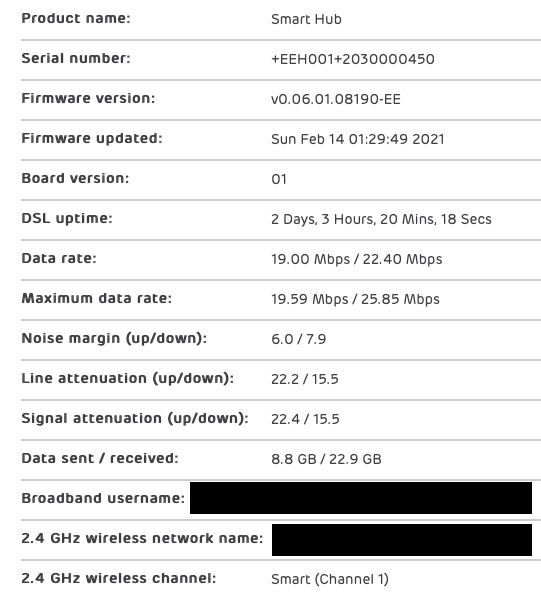
Task: Click the 2.4 GHz wireless channel label
Action: 119,578
